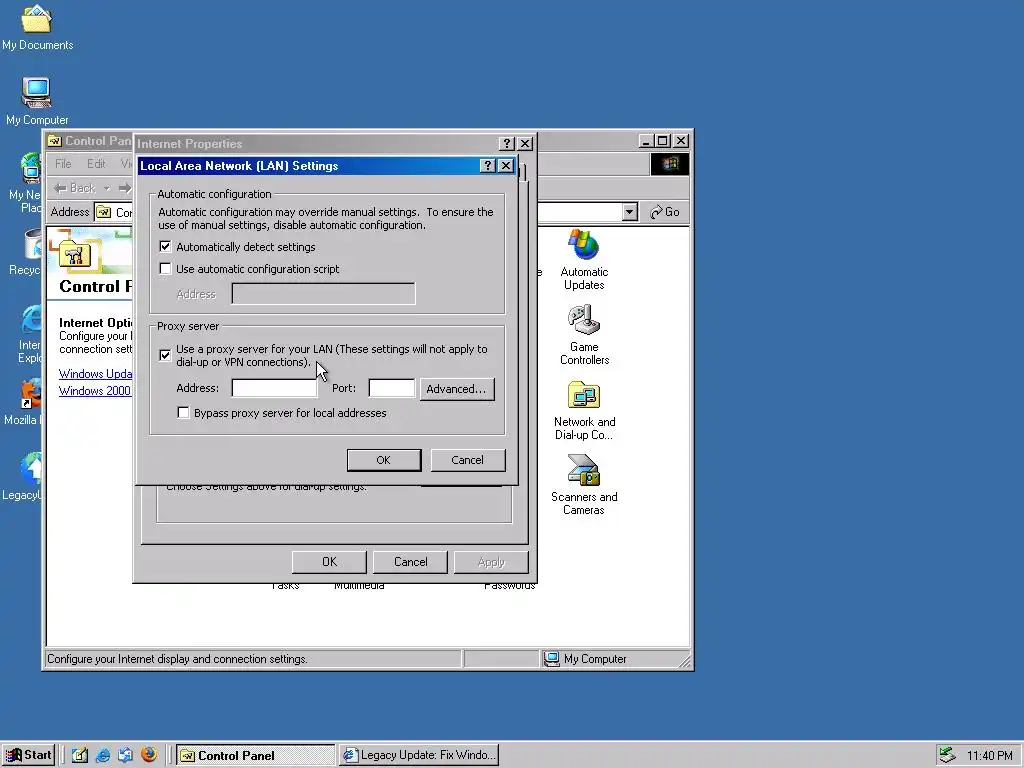Click Cancel in Internet Properties dialog
This screenshot has width=1024, height=768.
point(410,562)
